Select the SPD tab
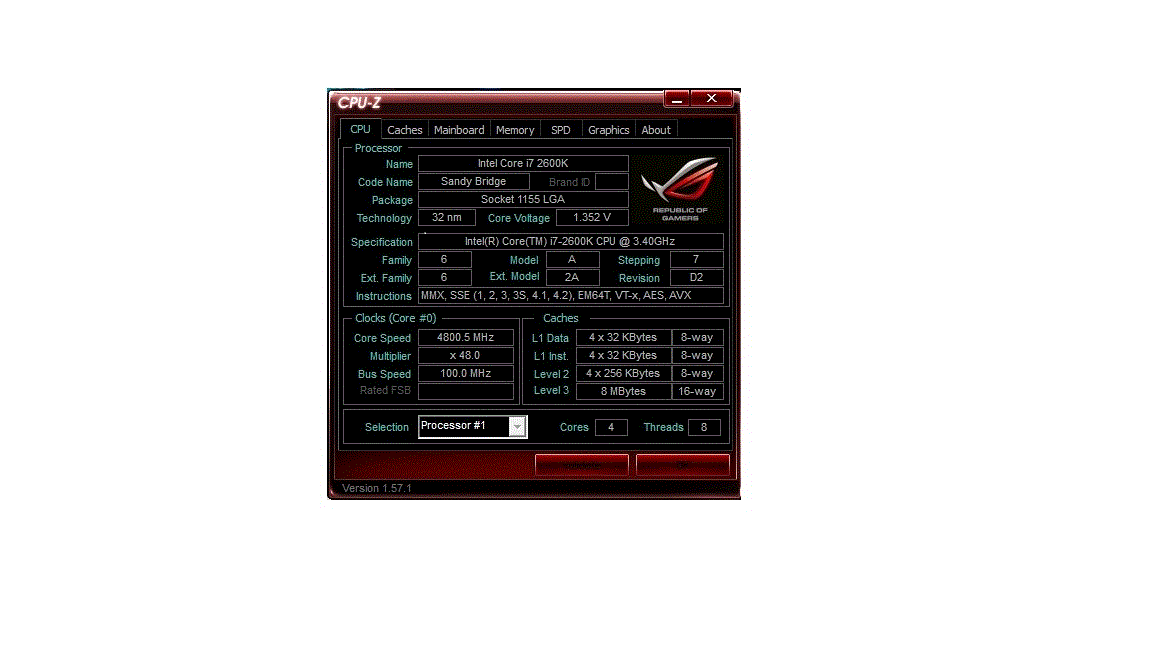Viewport: 1152px width, 648px height. pos(561,130)
